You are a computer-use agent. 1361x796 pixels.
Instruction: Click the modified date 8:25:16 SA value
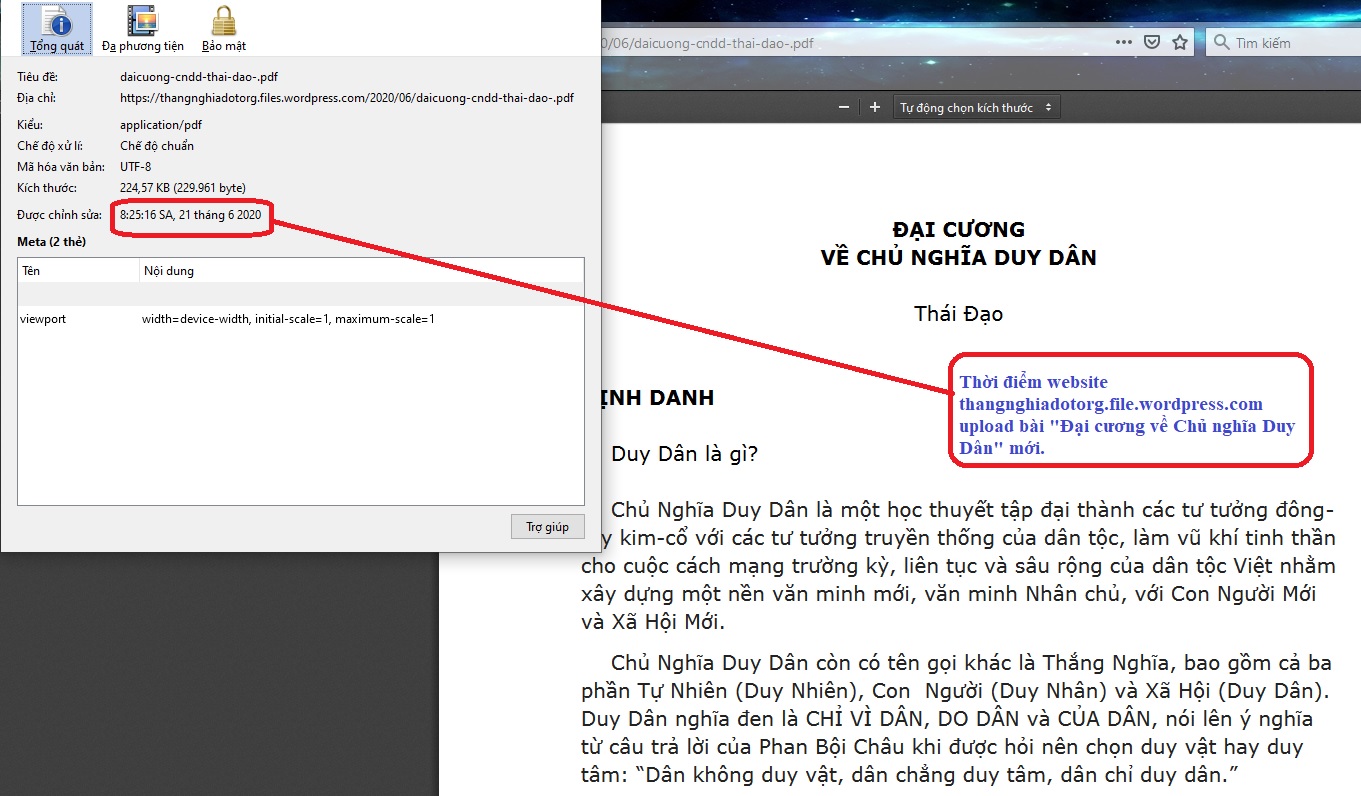tap(190, 215)
